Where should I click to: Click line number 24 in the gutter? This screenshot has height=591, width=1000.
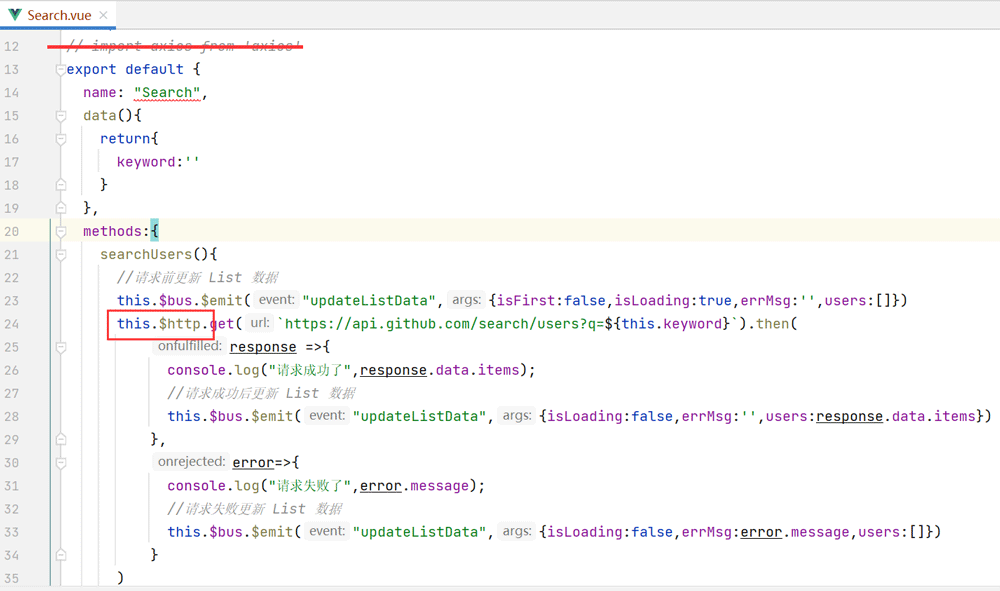[x=11, y=324]
